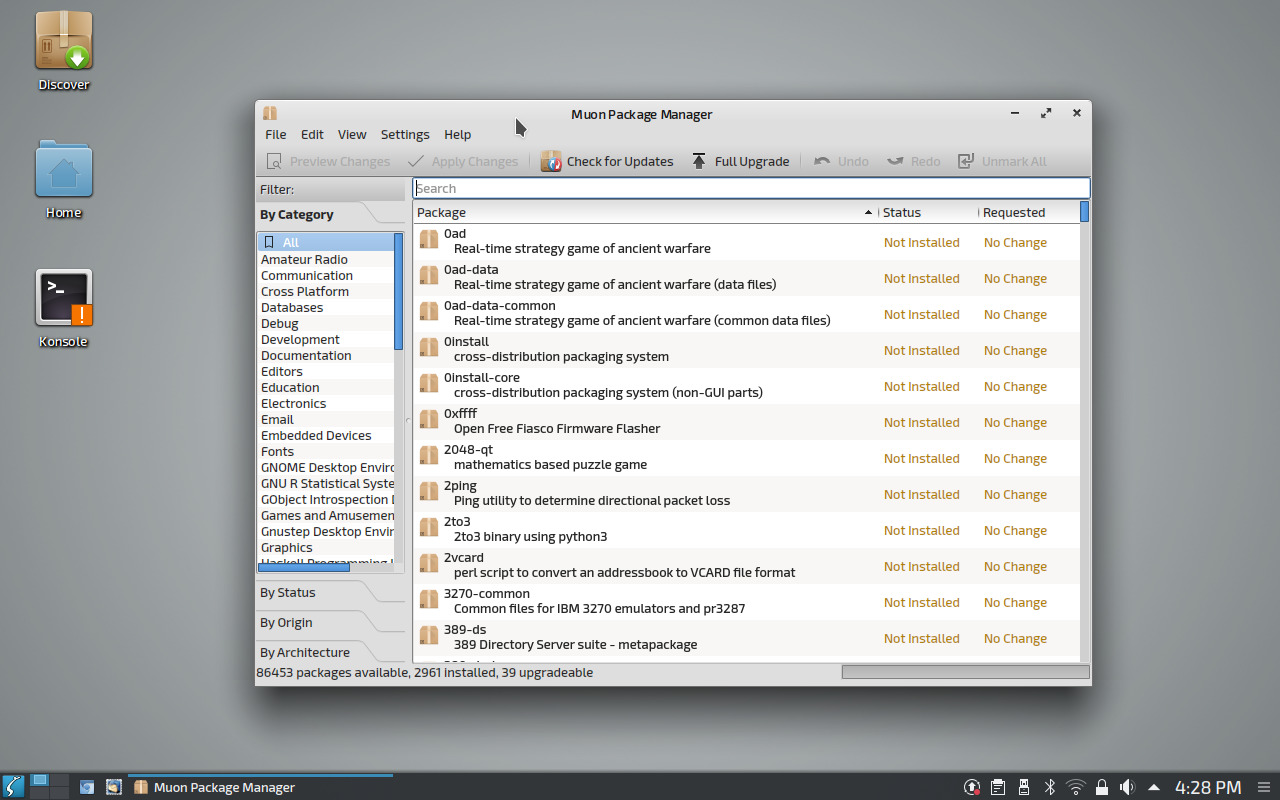This screenshot has width=1280, height=800.
Task: Open the Bluetooth icon in system tray
Action: [1050, 787]
